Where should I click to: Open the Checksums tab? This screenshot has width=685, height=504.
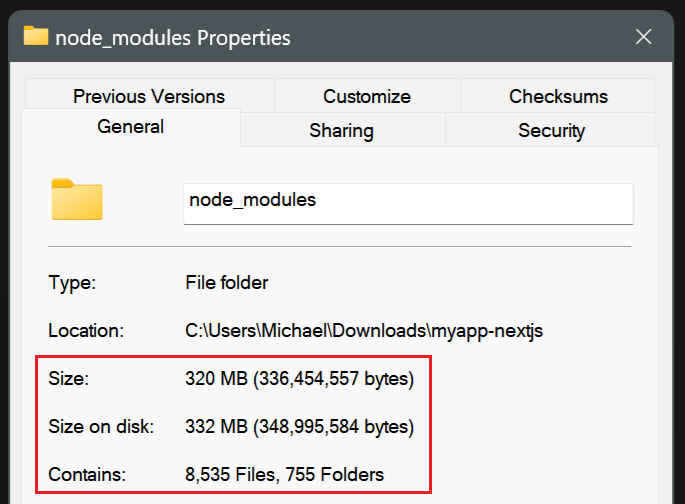tap(558, 96)
